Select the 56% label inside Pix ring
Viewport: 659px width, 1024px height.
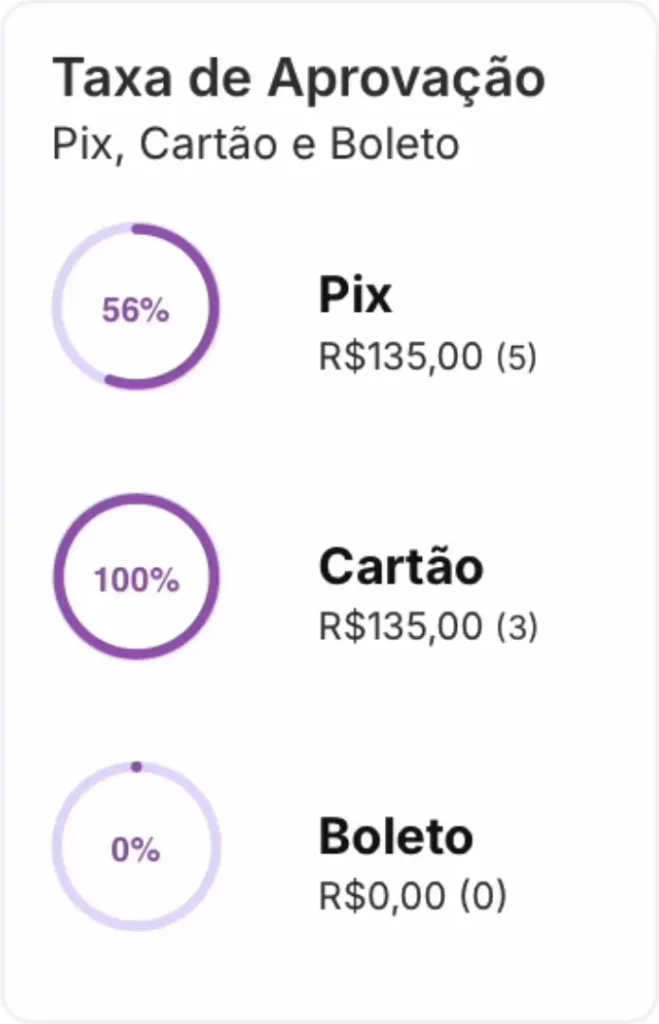coord(136,310)
